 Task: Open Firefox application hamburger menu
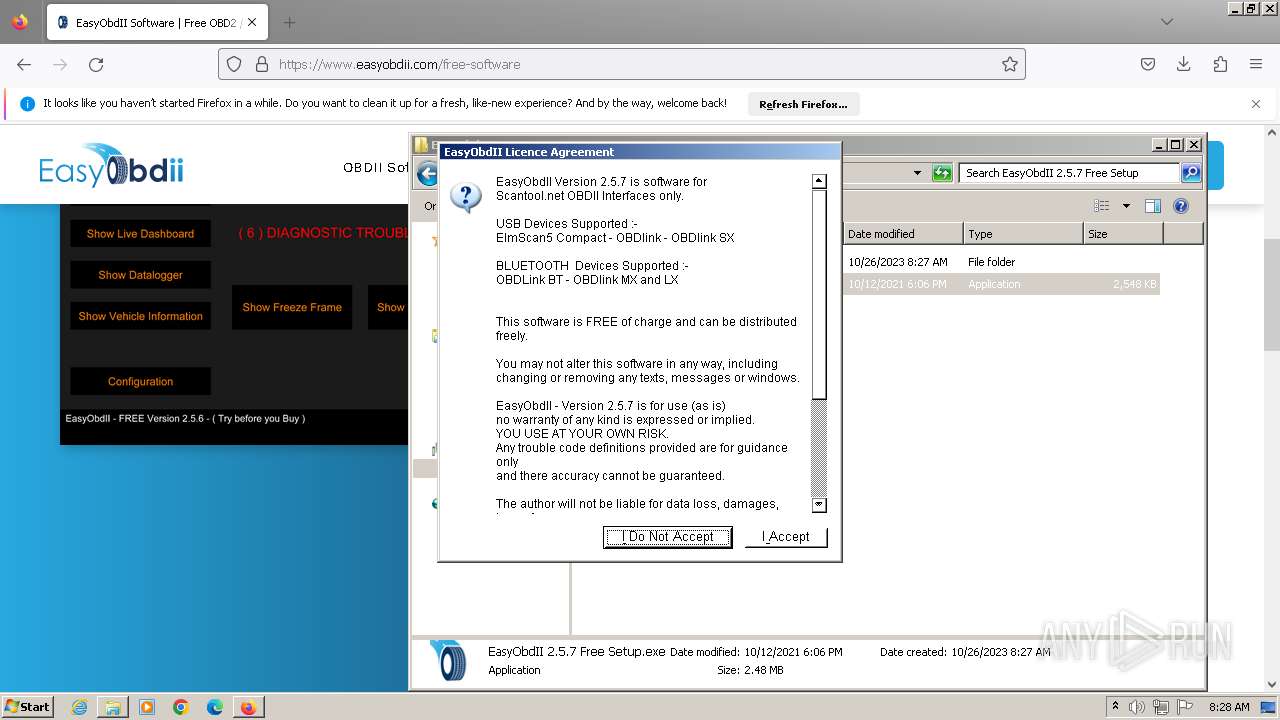1256,64
